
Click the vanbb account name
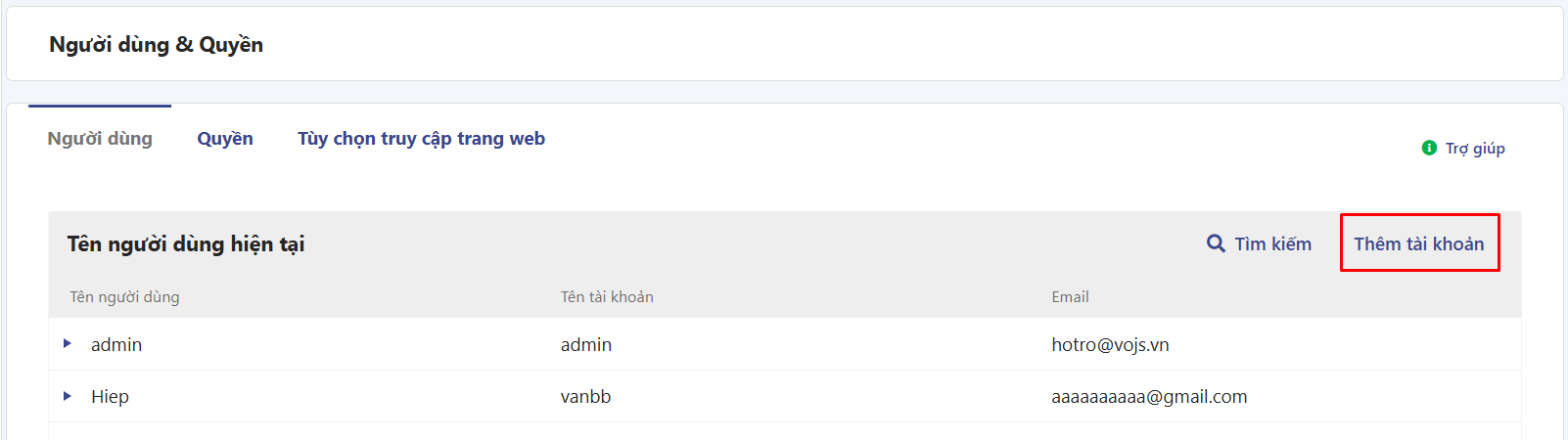click(x=585, y=396)
